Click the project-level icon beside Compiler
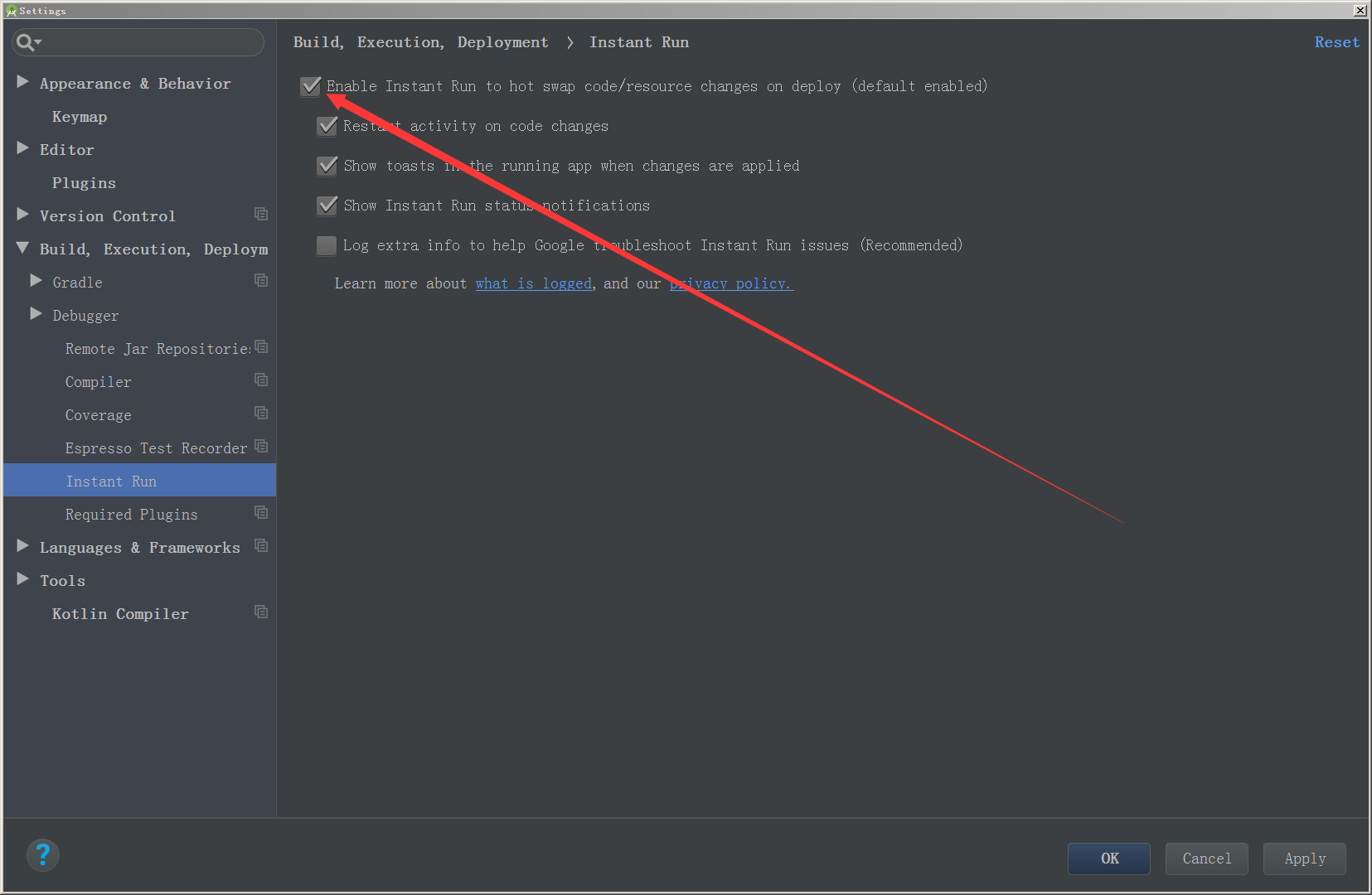The image size is (1372, 895). coord(261,380)
